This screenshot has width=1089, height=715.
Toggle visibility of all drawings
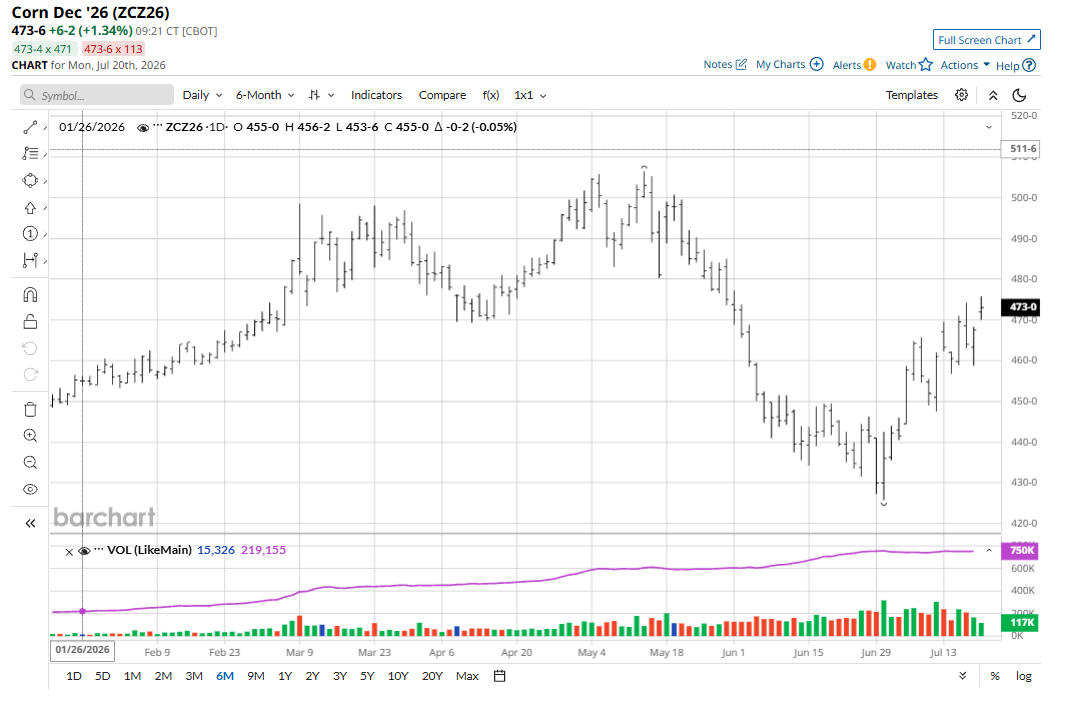pyautogui.click(x=30, y=489)
